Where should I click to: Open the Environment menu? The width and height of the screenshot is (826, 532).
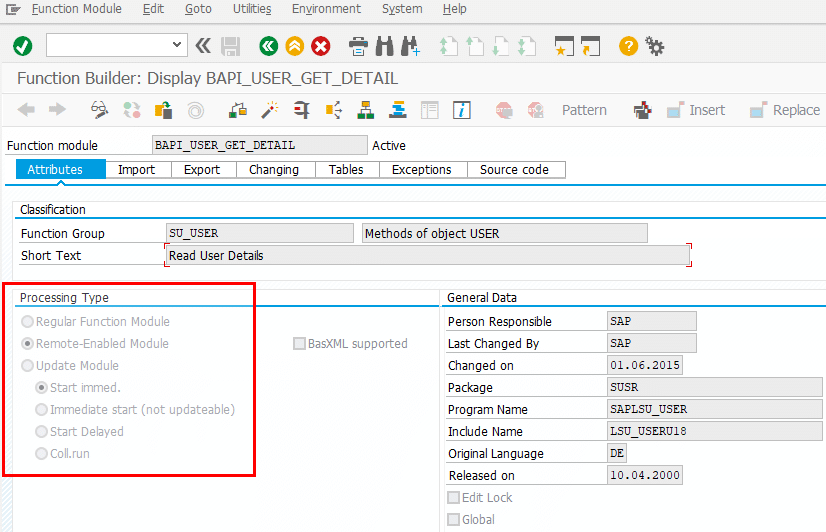coord(327,9)
